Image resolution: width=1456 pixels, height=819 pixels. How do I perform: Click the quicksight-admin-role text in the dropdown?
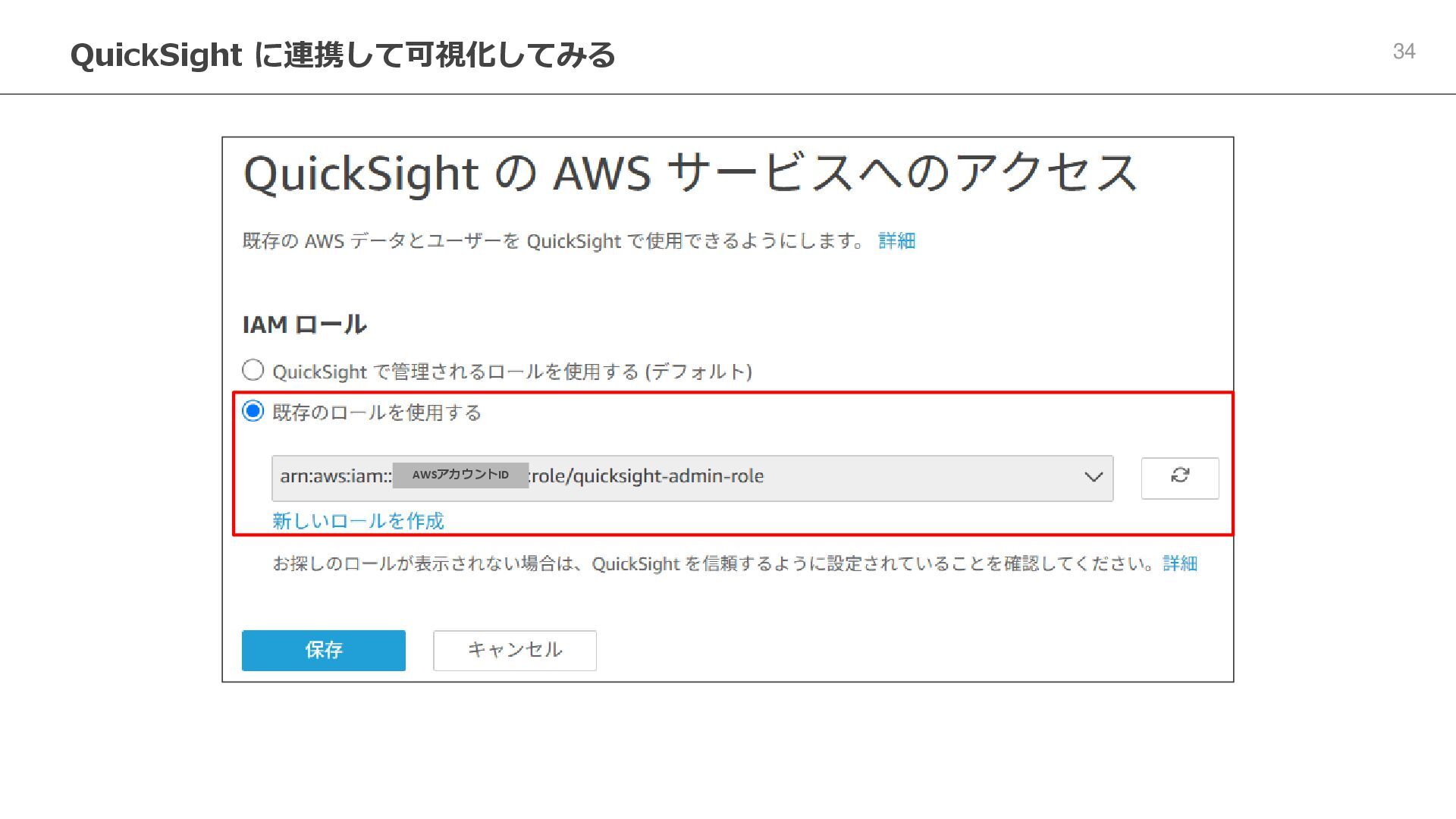[646, 476]
